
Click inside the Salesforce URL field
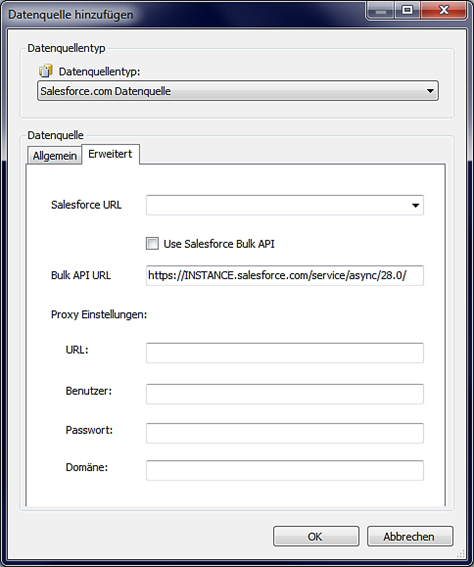(277, 205)
